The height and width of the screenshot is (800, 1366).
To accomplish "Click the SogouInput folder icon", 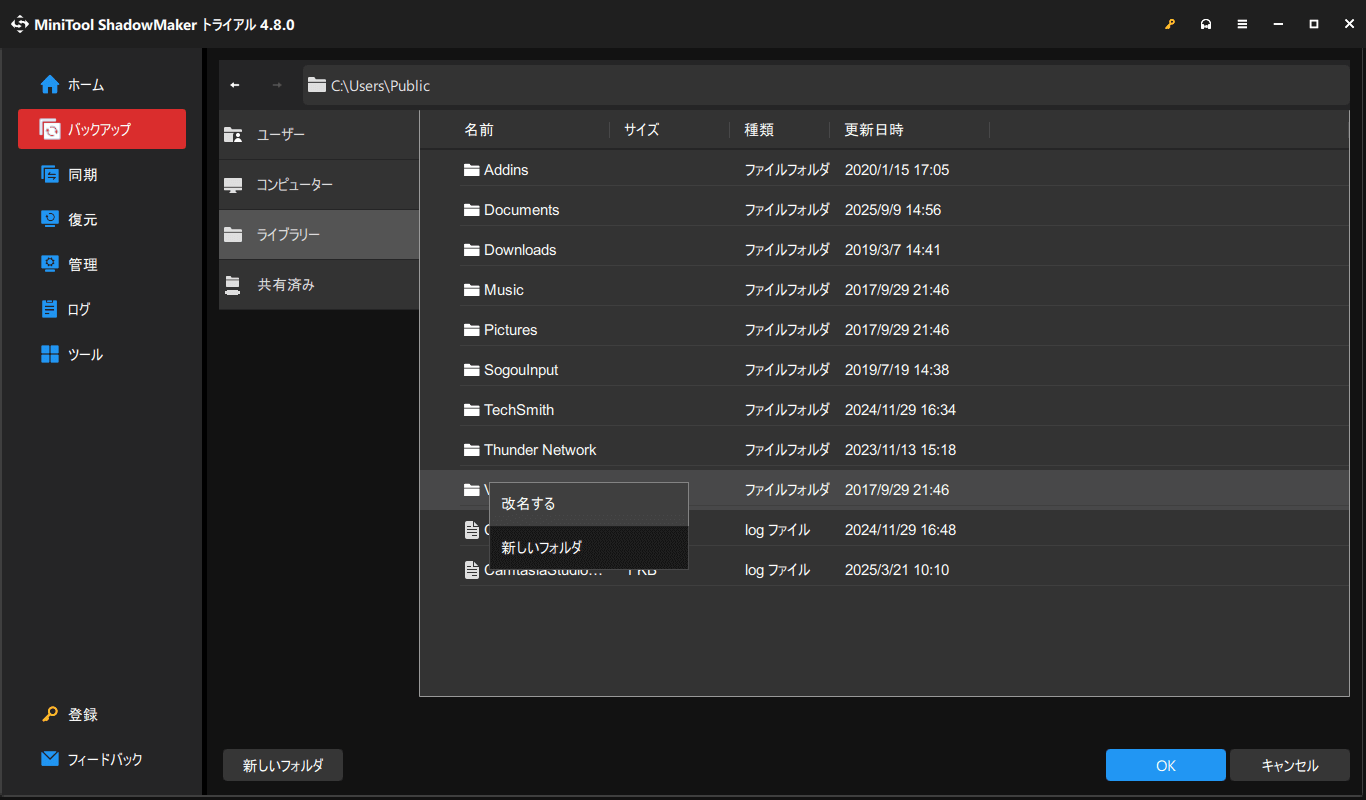I will (472, 370).
